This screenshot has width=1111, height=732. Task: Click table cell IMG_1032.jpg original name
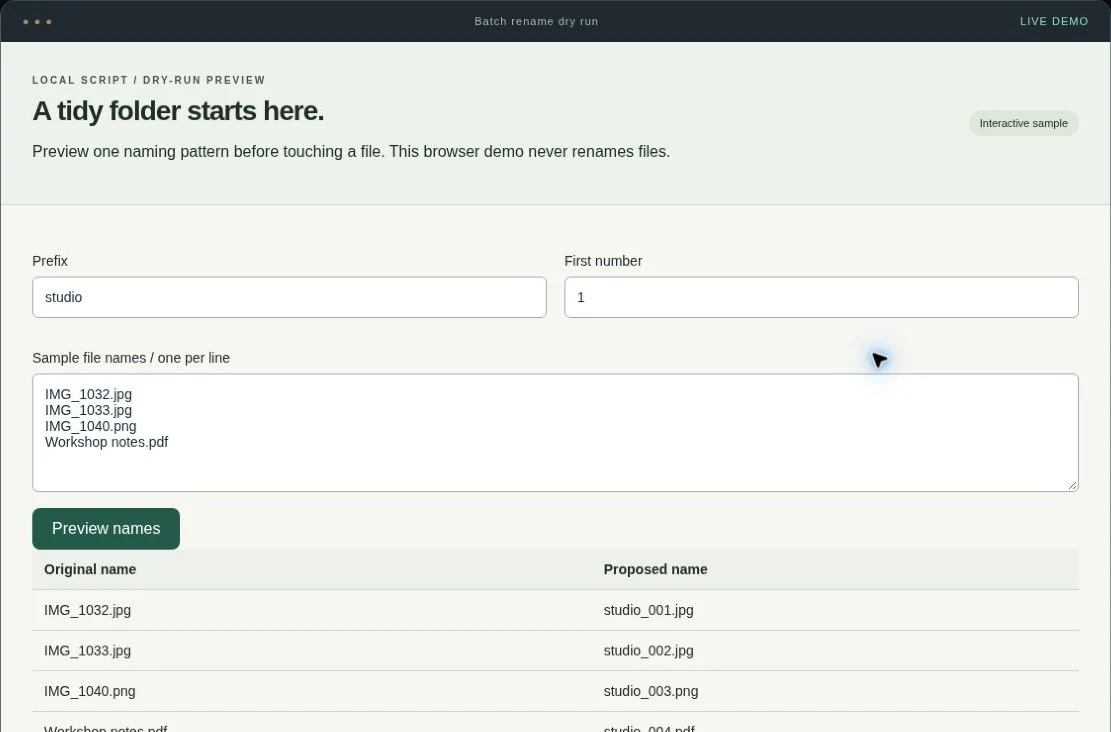[x=87, y=610]
